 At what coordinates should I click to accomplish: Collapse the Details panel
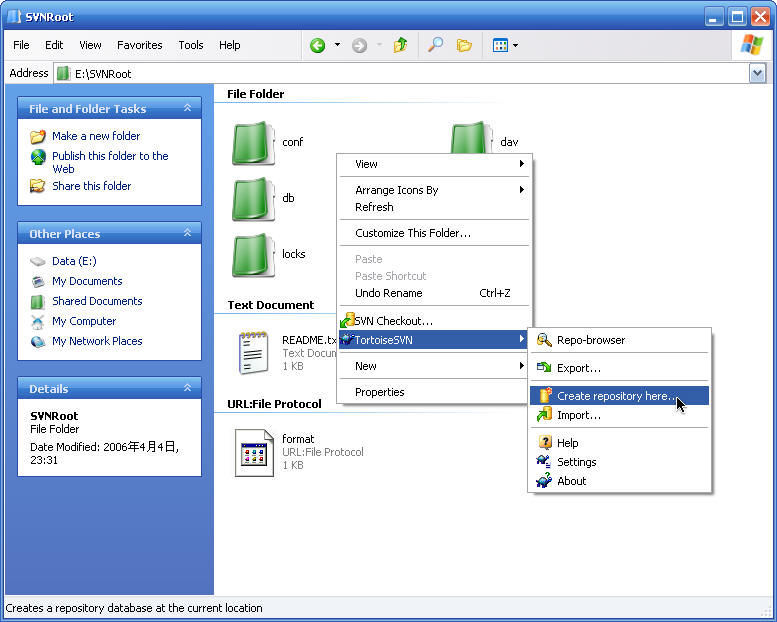[x=187, y=388]
